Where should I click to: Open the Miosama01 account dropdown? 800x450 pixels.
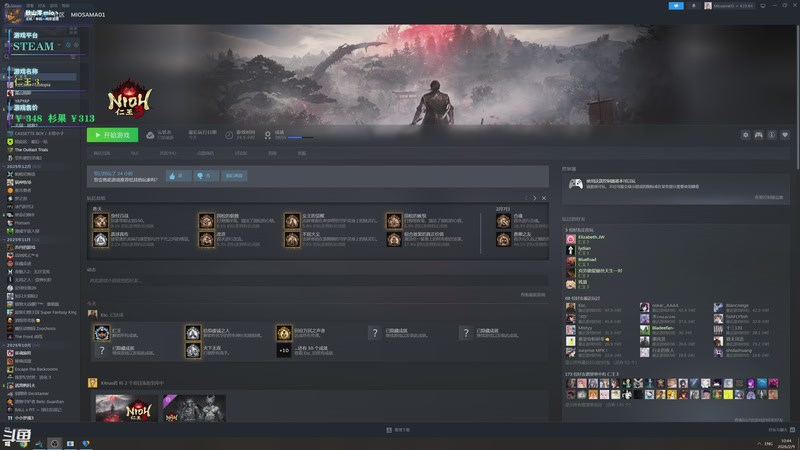coord(728,6)
